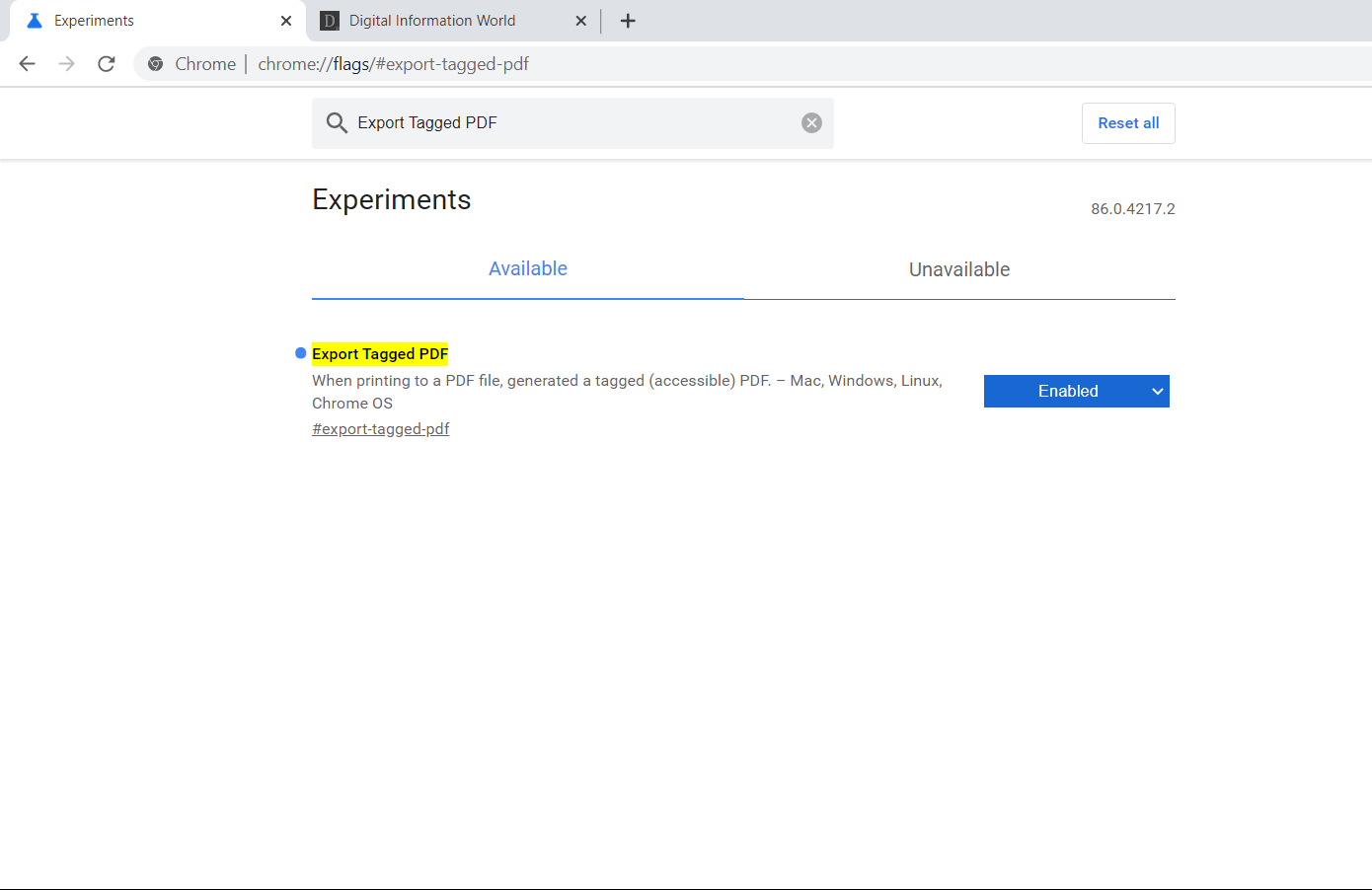Select the highlighted Export Tagged PDF label
The height and width of the screenshot is (890, 1372).
(380, 353)
